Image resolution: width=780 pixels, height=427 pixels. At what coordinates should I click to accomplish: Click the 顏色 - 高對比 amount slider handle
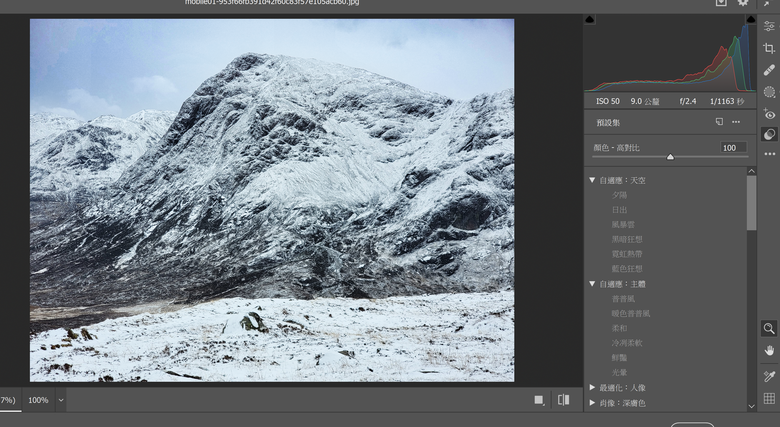pyautogui.click(x=670, y=157)
